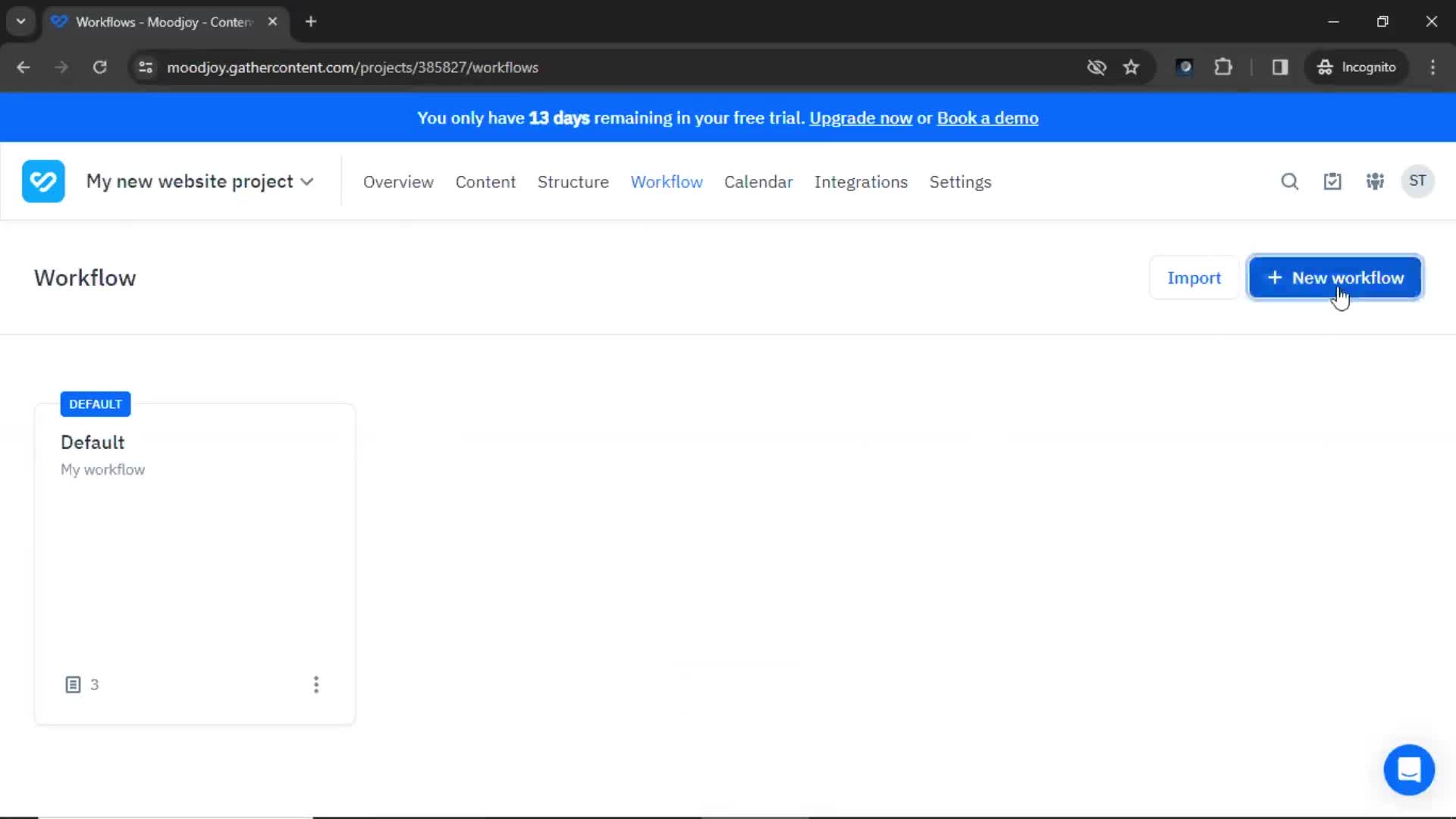
Task: Click the Import button
Action: tap(1193, 277)
